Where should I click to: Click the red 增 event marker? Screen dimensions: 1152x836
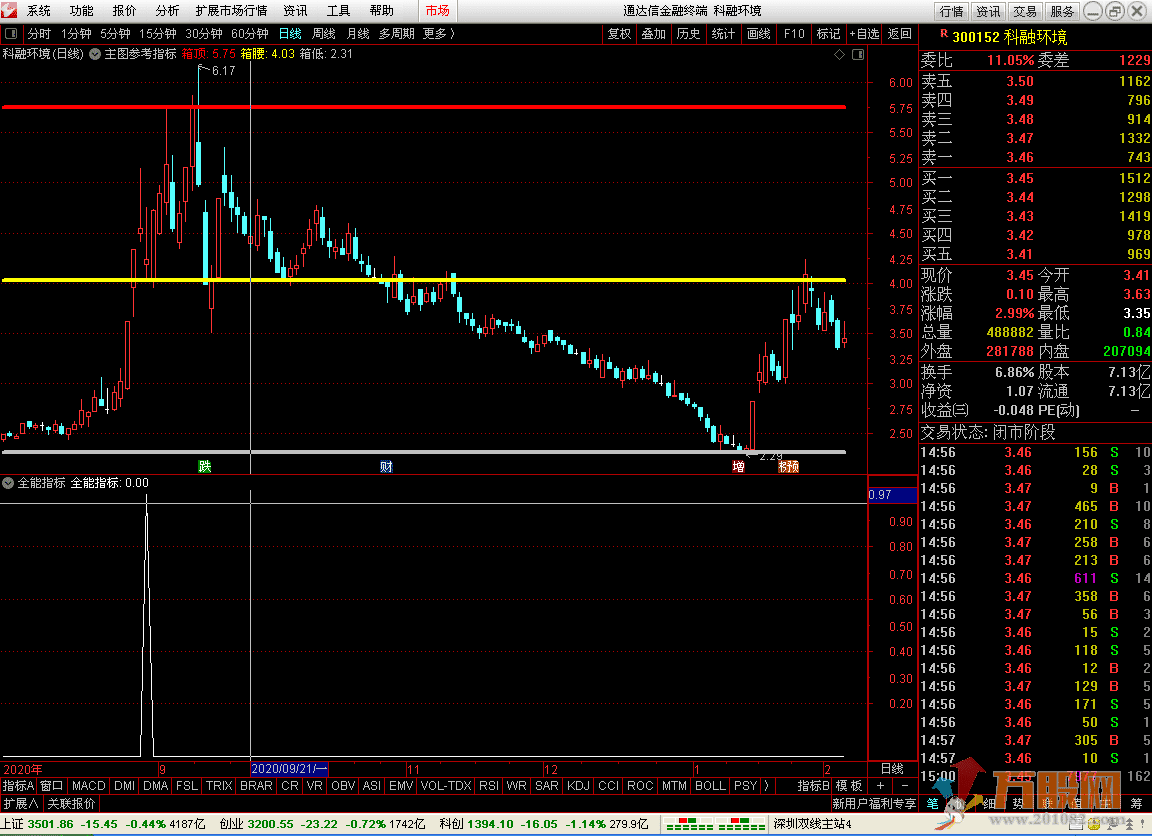pos(738,466)
